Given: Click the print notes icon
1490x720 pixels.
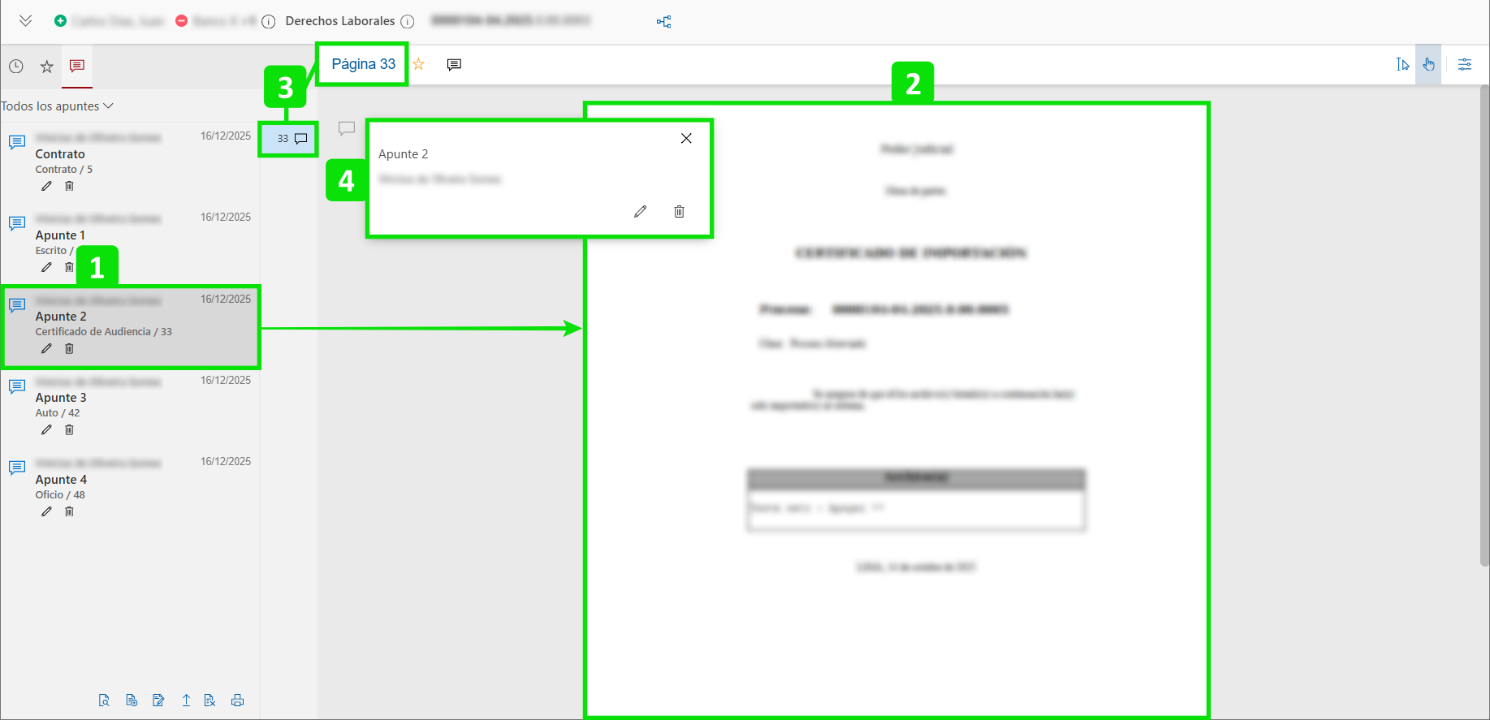Looking at the screenshot, I should tap(237, 700).
